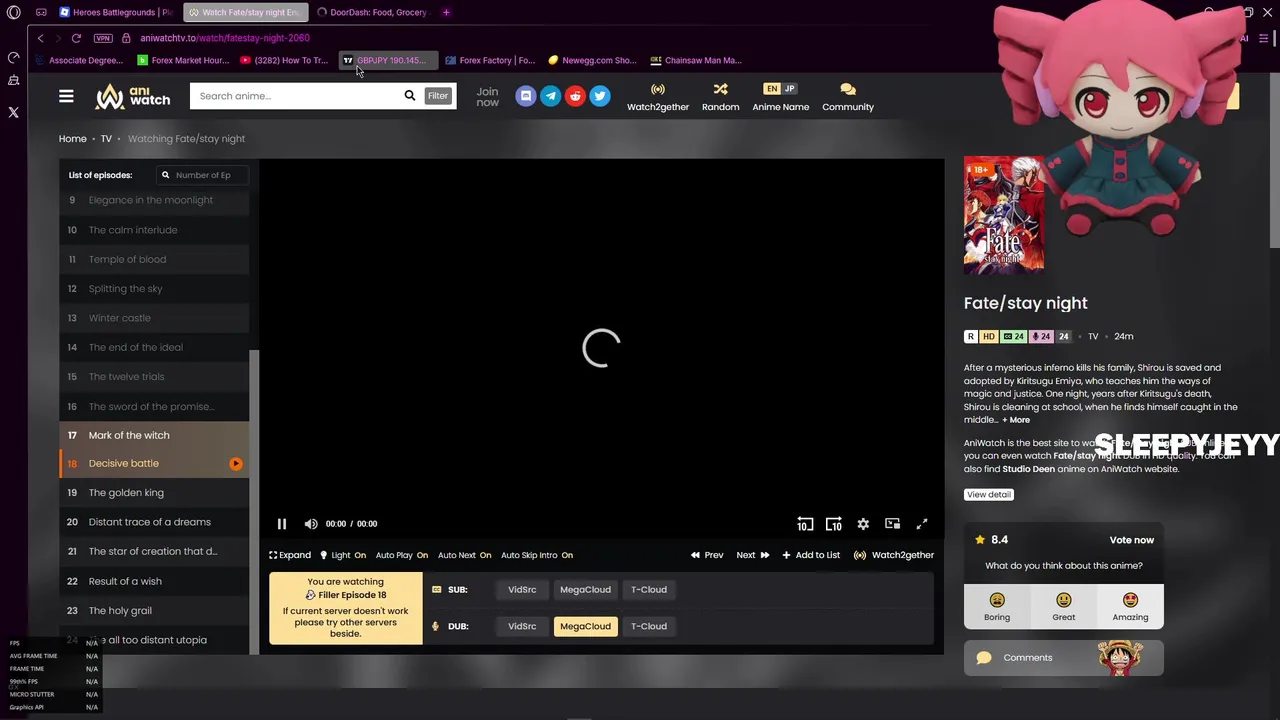Image resolution: width=1280 pixels, height=720 pixels.
Task: Open a Random anime
Action: click(x=720, y=97)
